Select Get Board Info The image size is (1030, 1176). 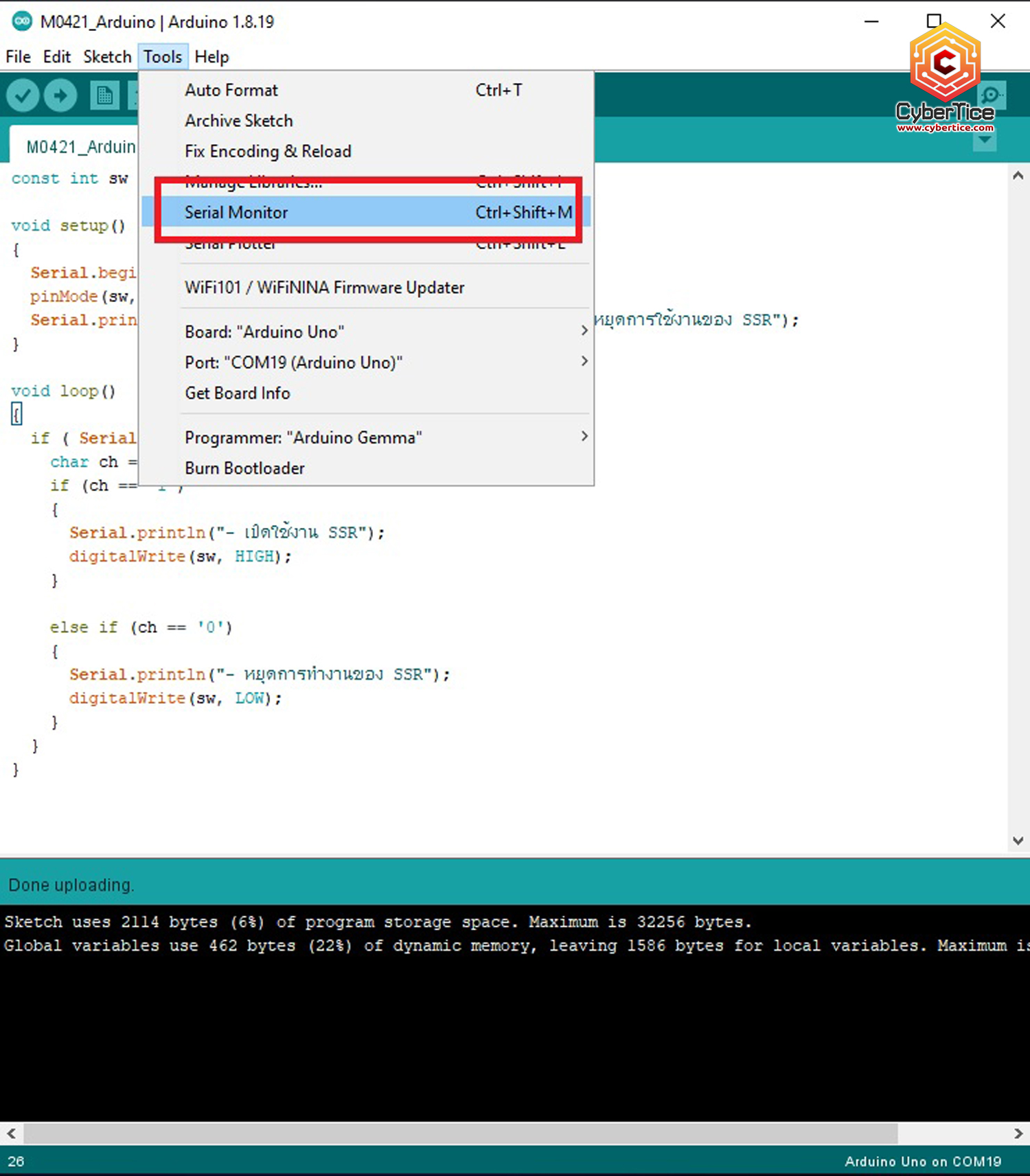238,393
